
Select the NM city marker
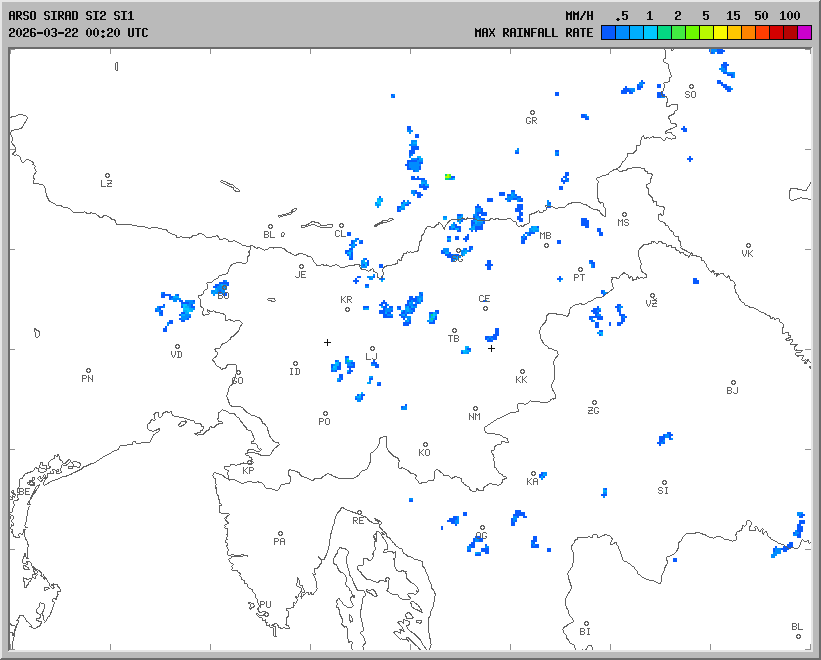pyautogui.click(x=475, y=408)
